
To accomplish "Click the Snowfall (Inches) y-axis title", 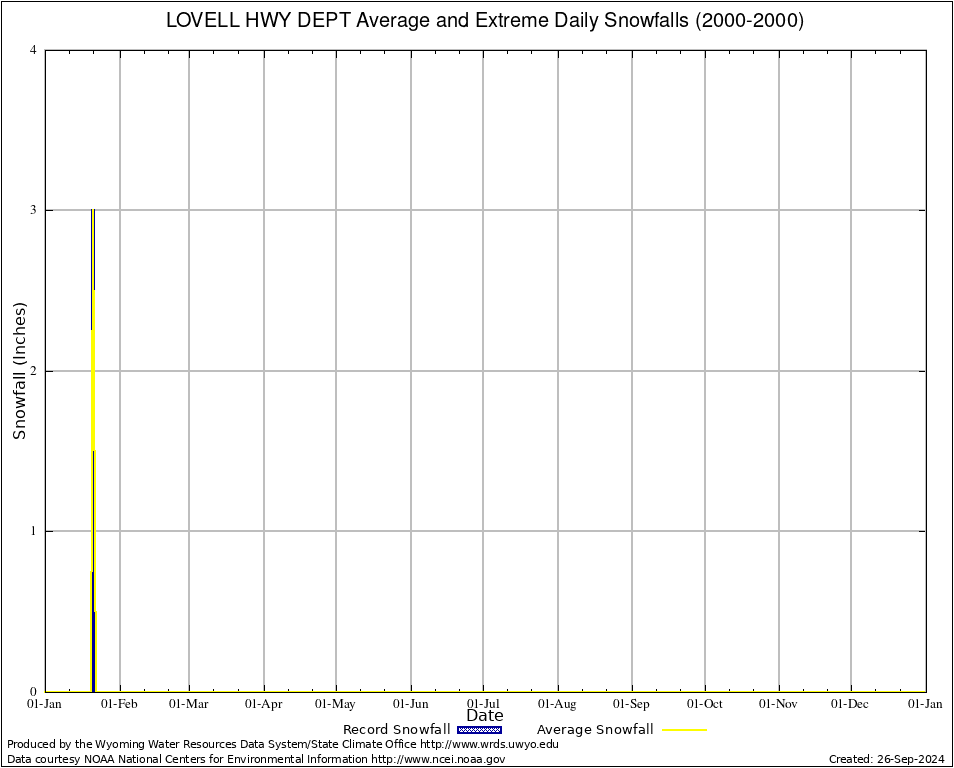I will point(19,370).
